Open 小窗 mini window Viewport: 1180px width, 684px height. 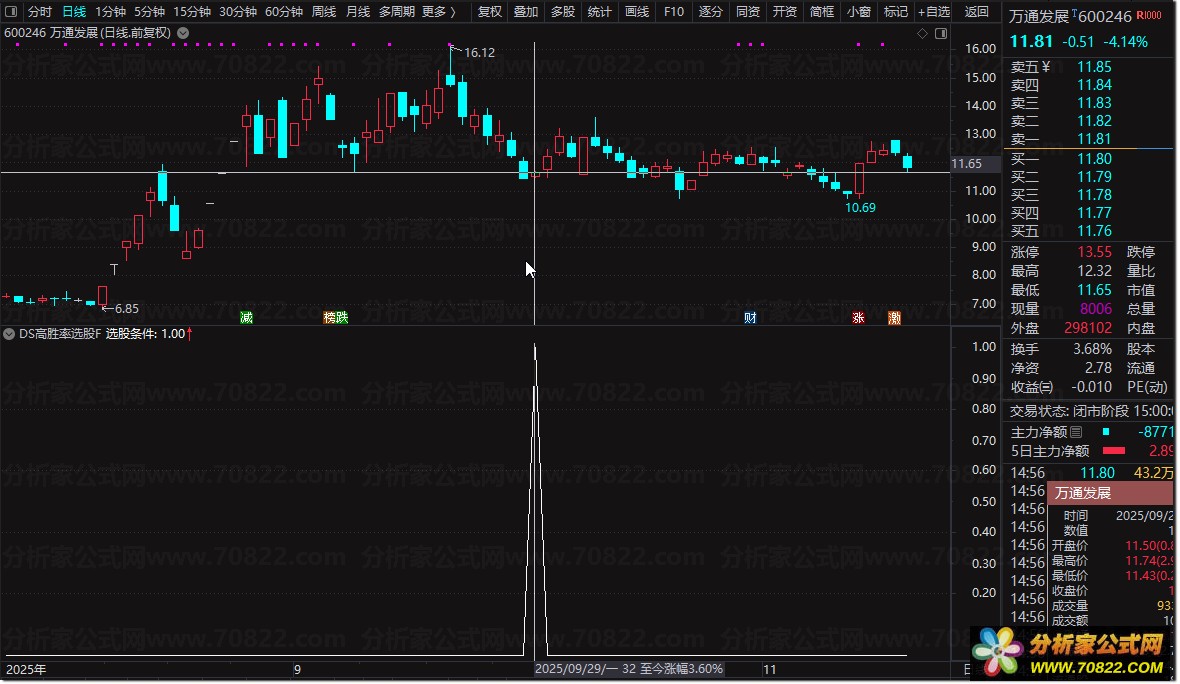pyautogui.click(x=859, y=11)
